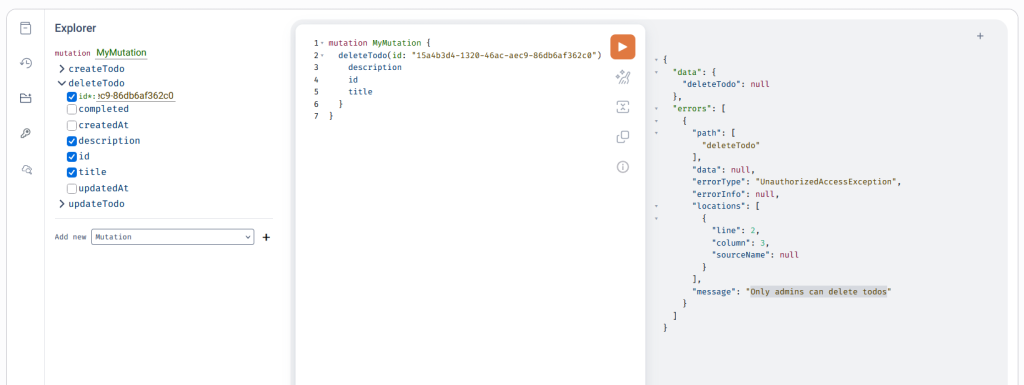Run the mutation with the orange play button
The width and height of the screenshot is (1024, 385).
pyautogui.click(x=622, y=47)
